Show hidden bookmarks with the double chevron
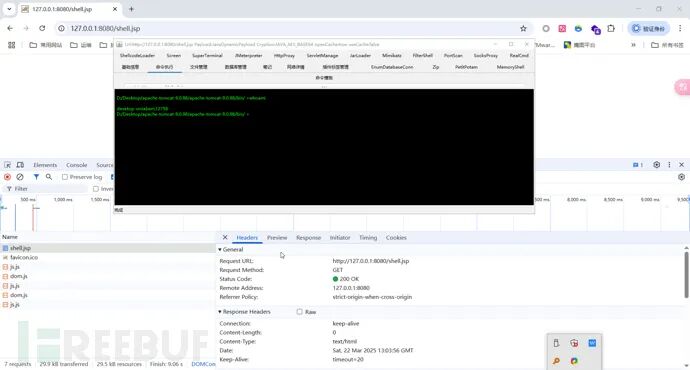Screen dimensions: 690x370 (x=633, y=45)
